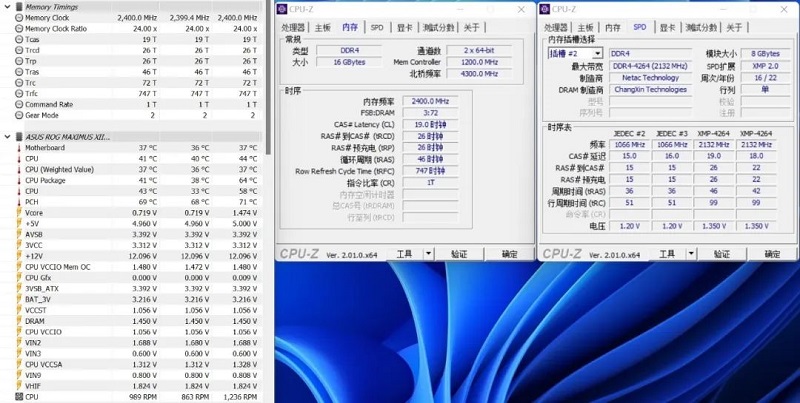The width and height of the screenshot is (800, 403).
Task: Open 显卡 tab in CPU-Z memory window
Action: point(404,28)
